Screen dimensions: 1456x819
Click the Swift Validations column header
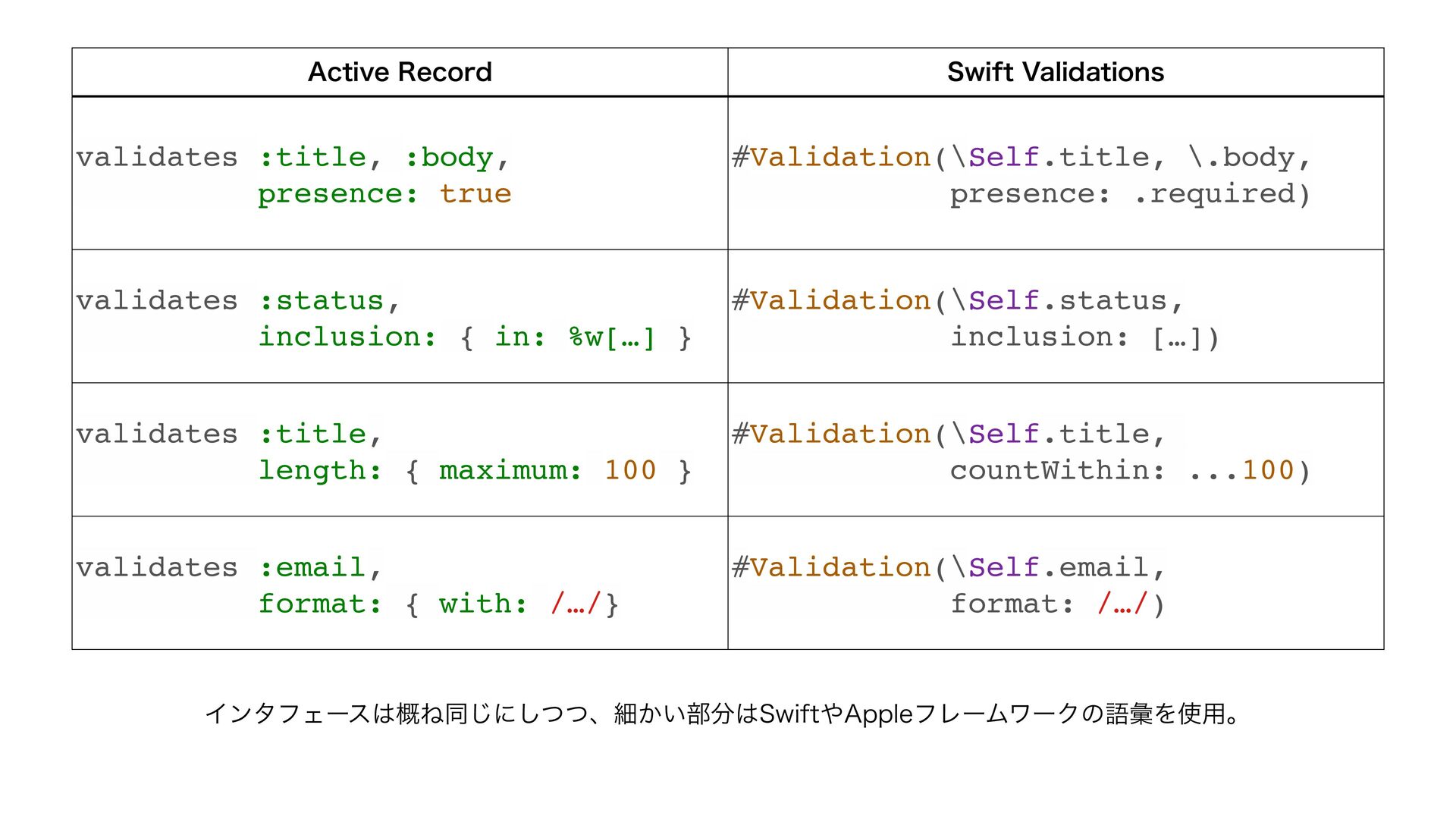tap(1055, 72)
